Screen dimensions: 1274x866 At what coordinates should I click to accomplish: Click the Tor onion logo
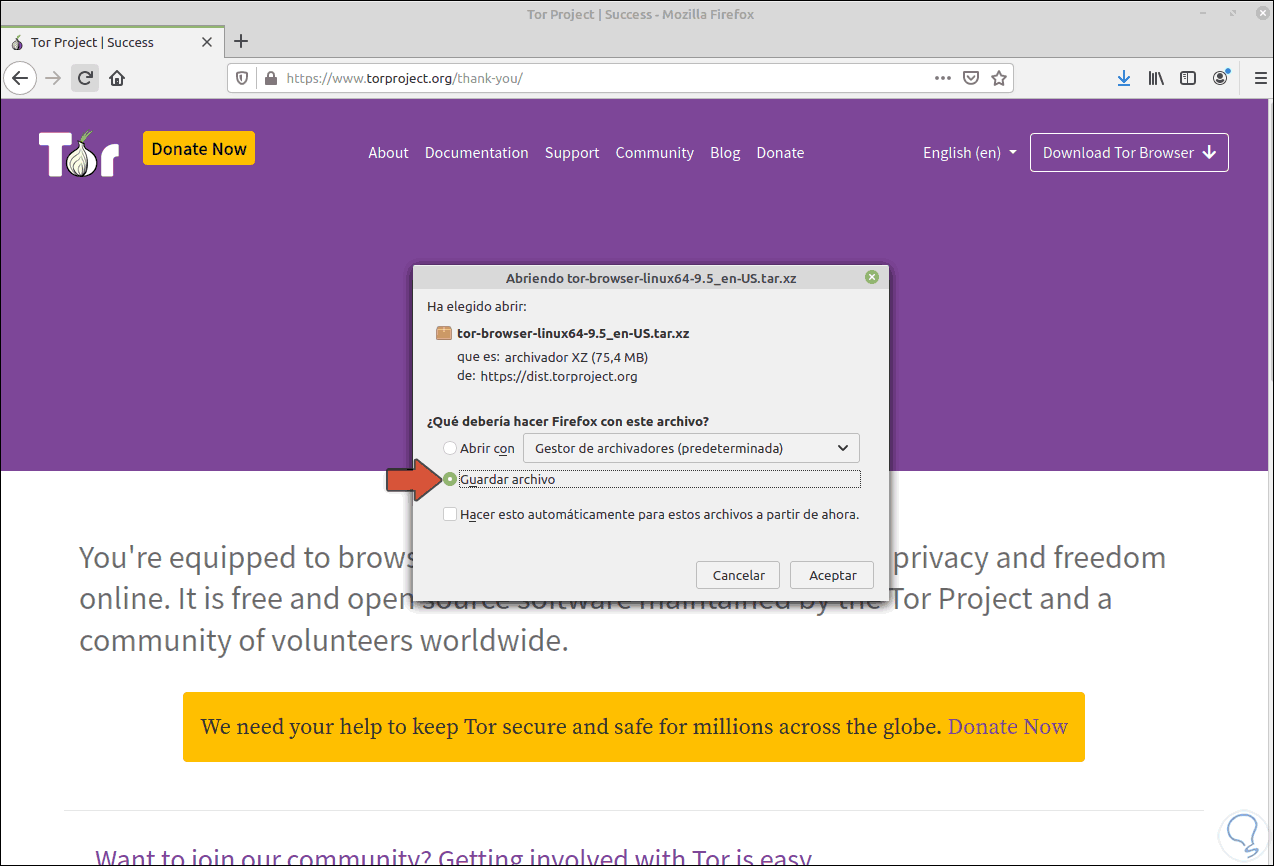[x=79, y=154]
